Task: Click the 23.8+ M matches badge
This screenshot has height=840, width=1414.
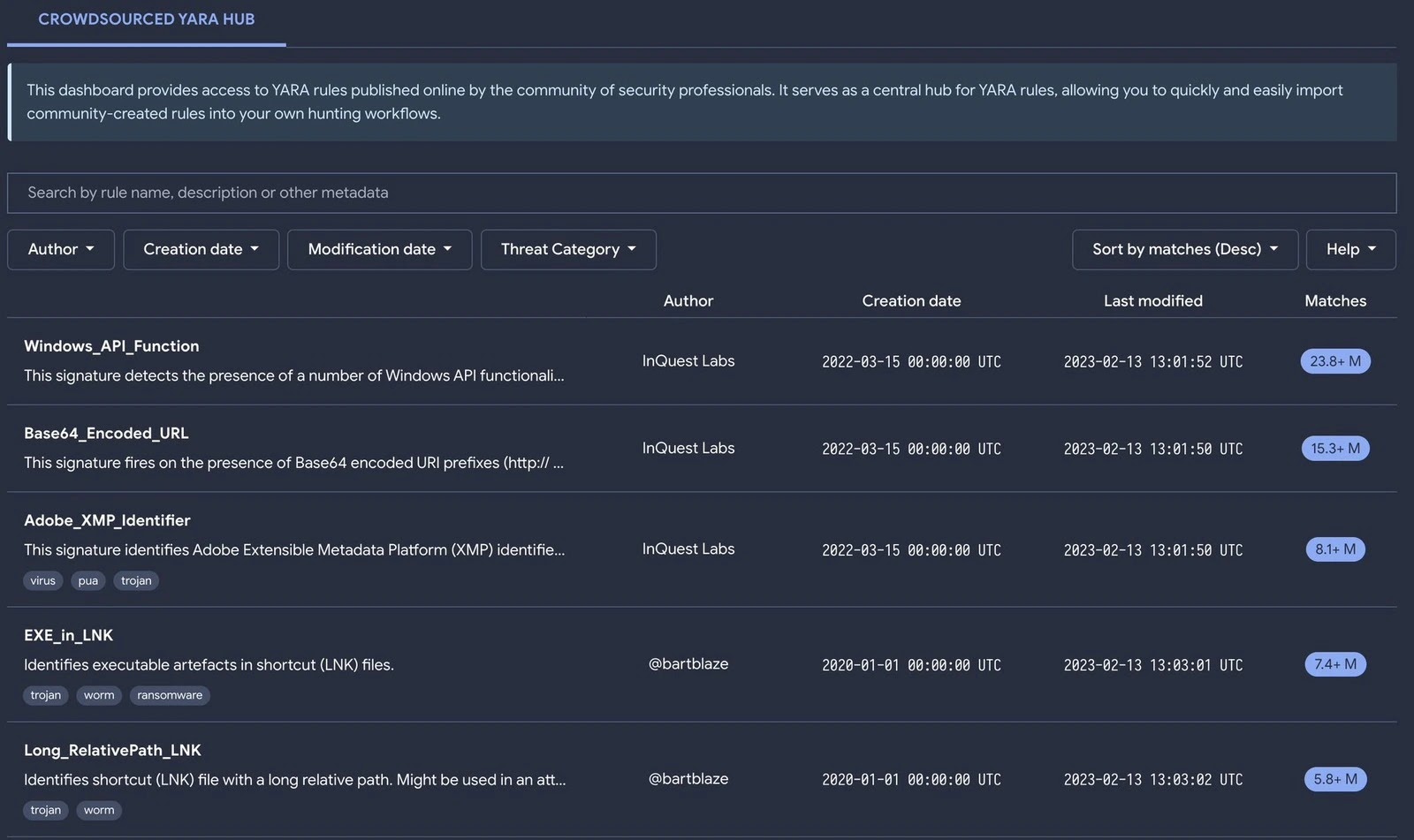Action: click(x=1335, y=361)
